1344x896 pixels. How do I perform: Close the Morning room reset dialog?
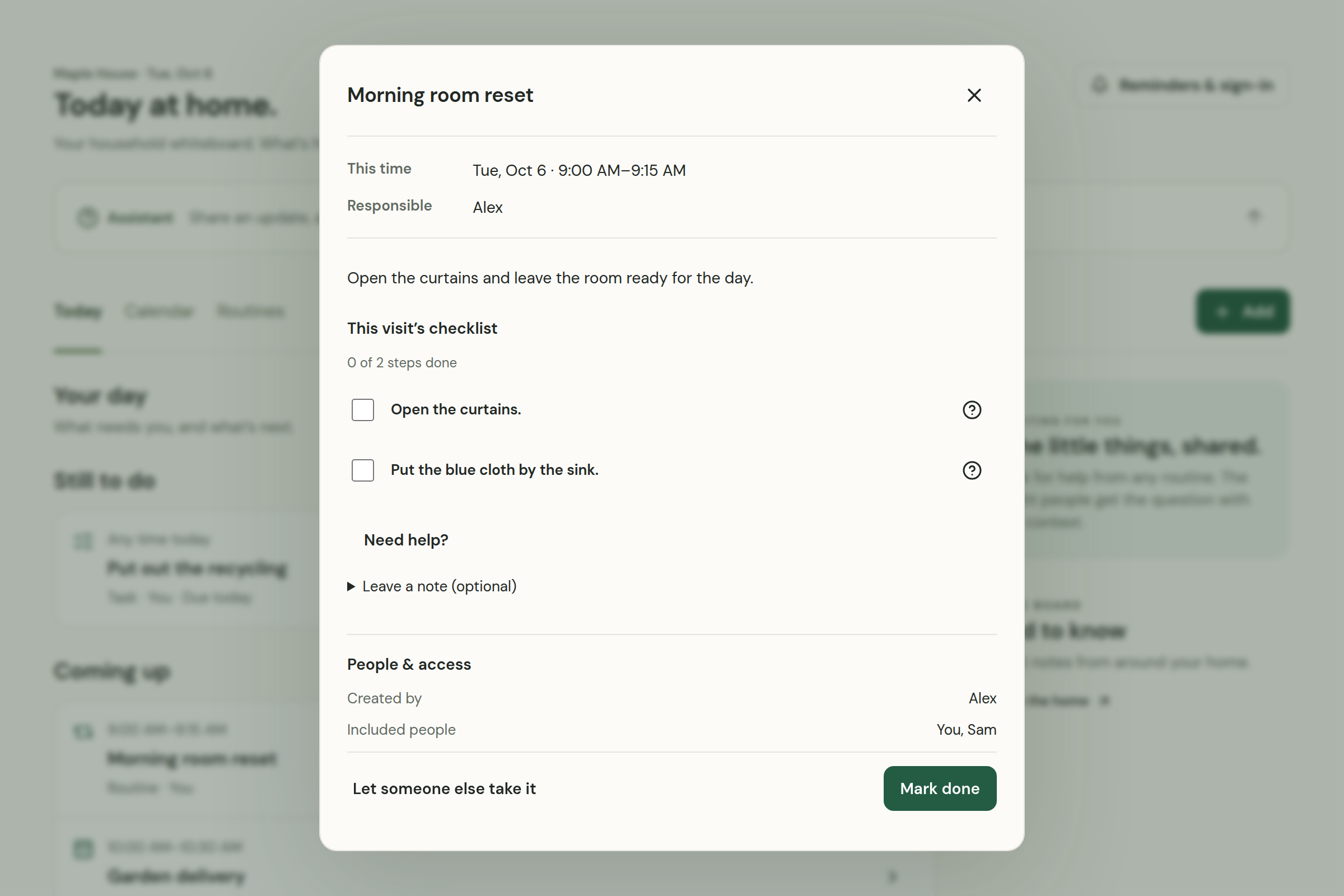click(974, 95)
